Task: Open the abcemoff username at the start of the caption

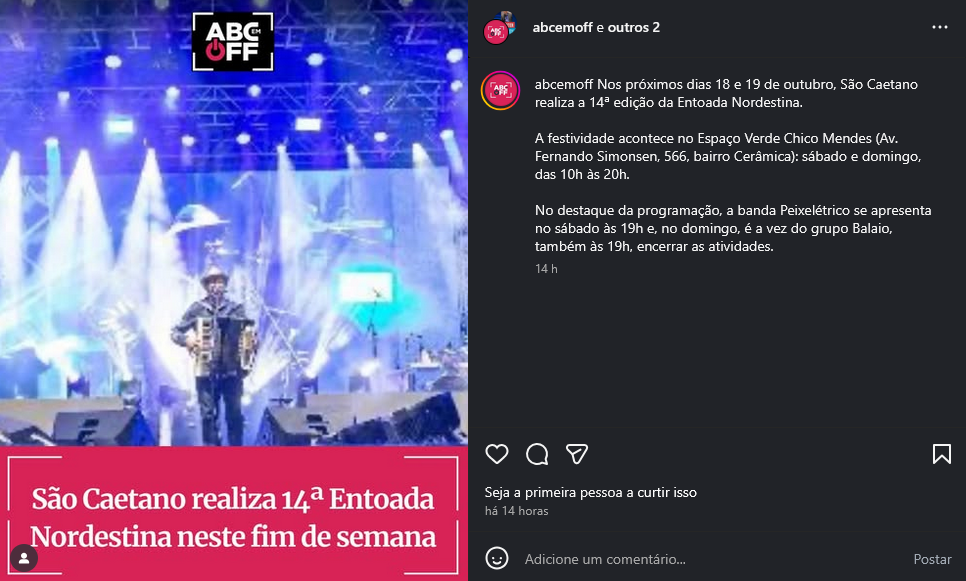Action: [x=564, y=84]
